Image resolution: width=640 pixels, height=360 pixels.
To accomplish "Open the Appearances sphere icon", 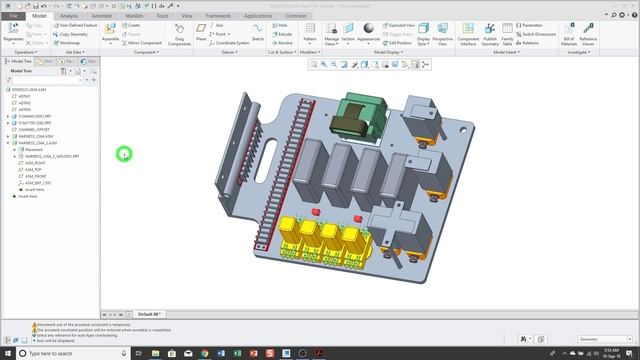I will [368, 28].
